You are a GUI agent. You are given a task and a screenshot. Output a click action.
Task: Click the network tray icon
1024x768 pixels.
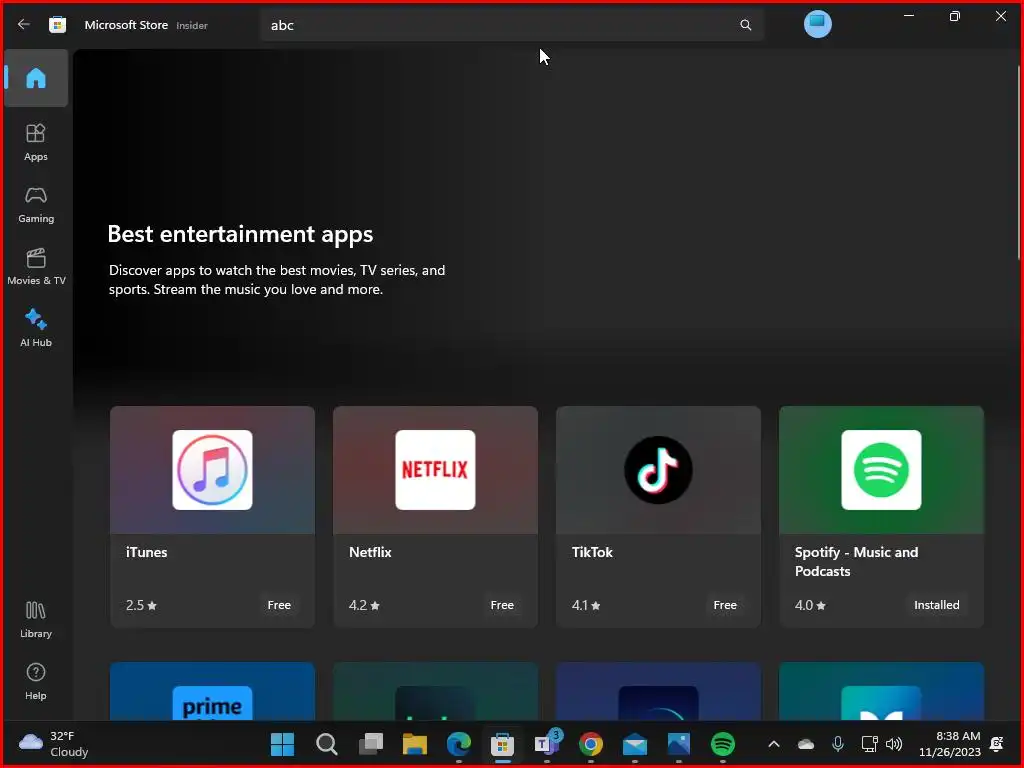pos(869,744)
